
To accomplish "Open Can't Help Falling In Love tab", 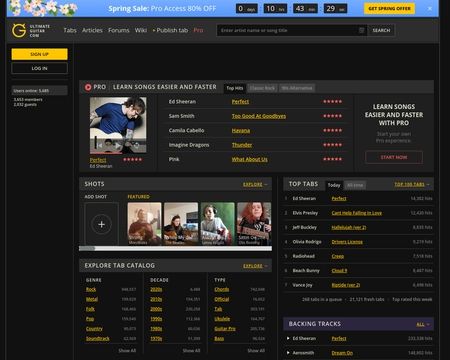I will (357, 213).
